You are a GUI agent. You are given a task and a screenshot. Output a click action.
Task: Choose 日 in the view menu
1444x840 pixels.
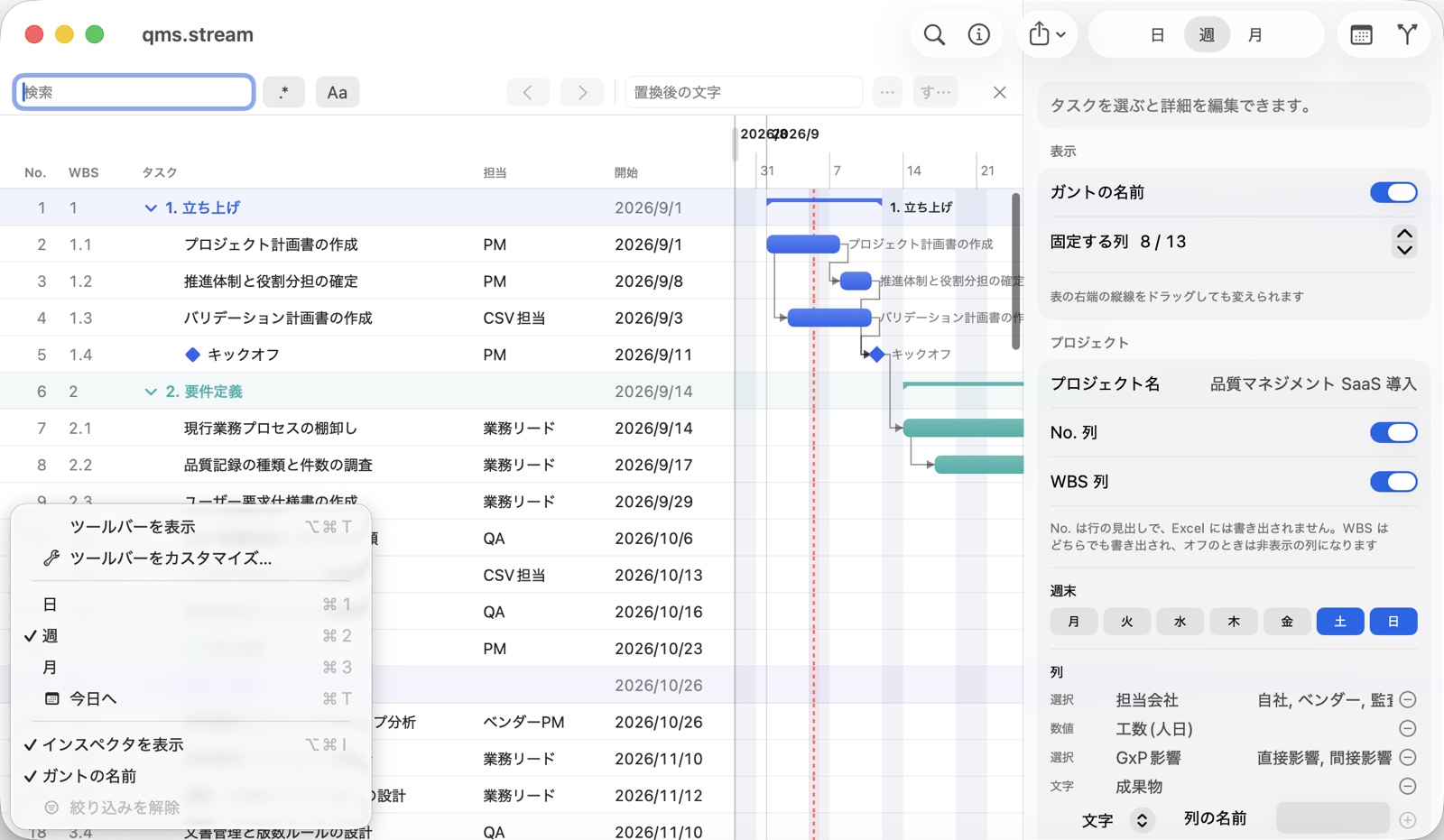coord(191,605)
